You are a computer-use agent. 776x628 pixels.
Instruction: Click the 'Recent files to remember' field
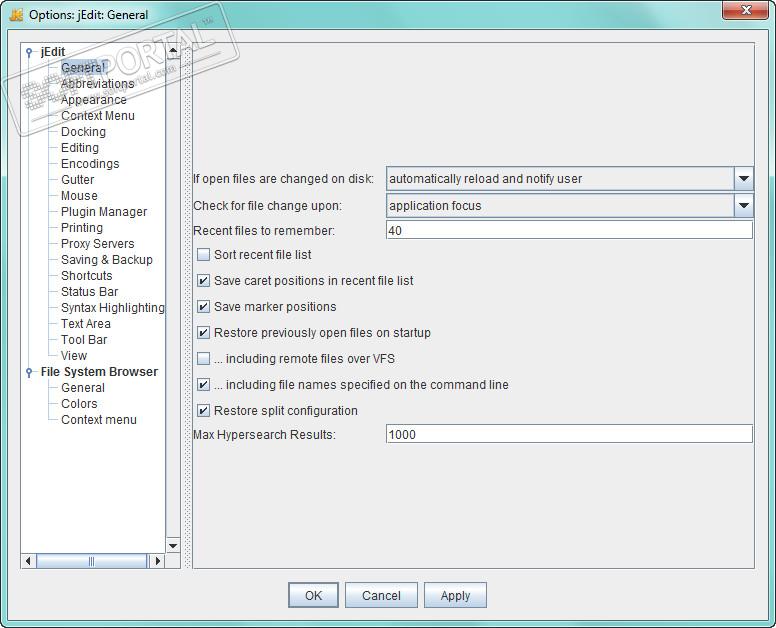[569, 230]
